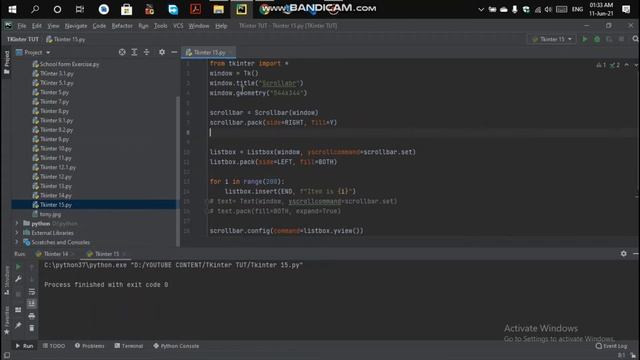
Task: Open the Tkinter 15 run configuration dropdown
Action: (552, 39)
